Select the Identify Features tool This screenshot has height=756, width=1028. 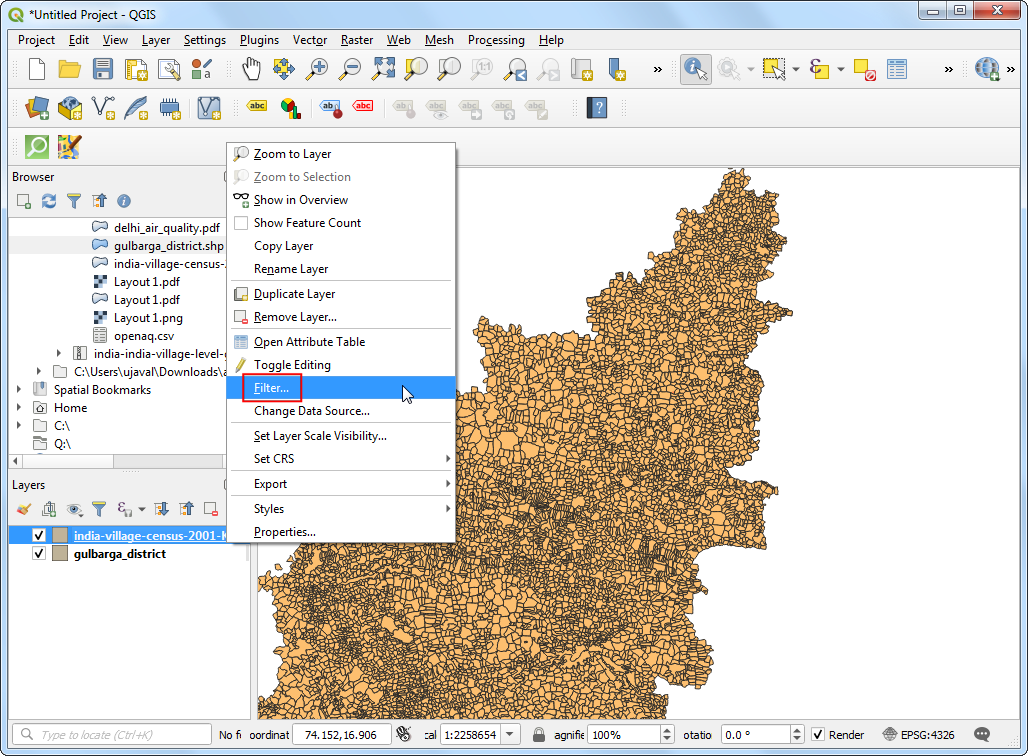click(696, 69)
